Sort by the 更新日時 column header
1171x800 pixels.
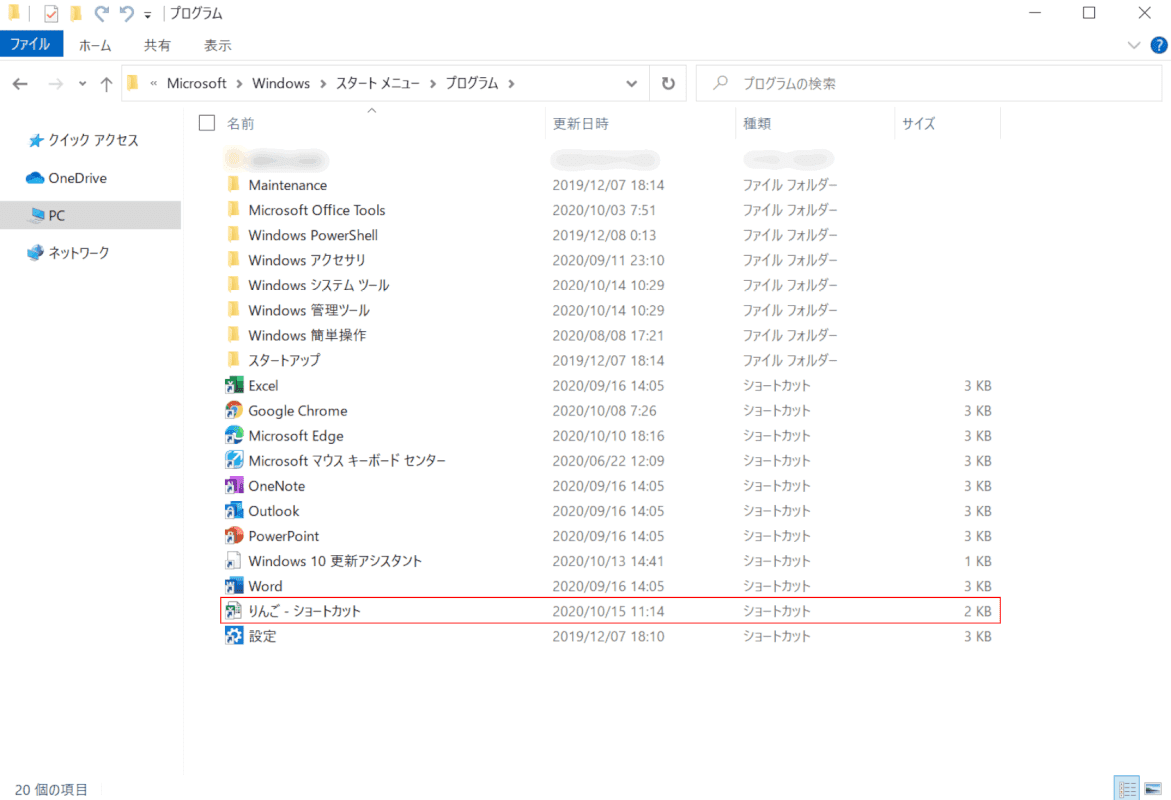click(x=580, y=124)
